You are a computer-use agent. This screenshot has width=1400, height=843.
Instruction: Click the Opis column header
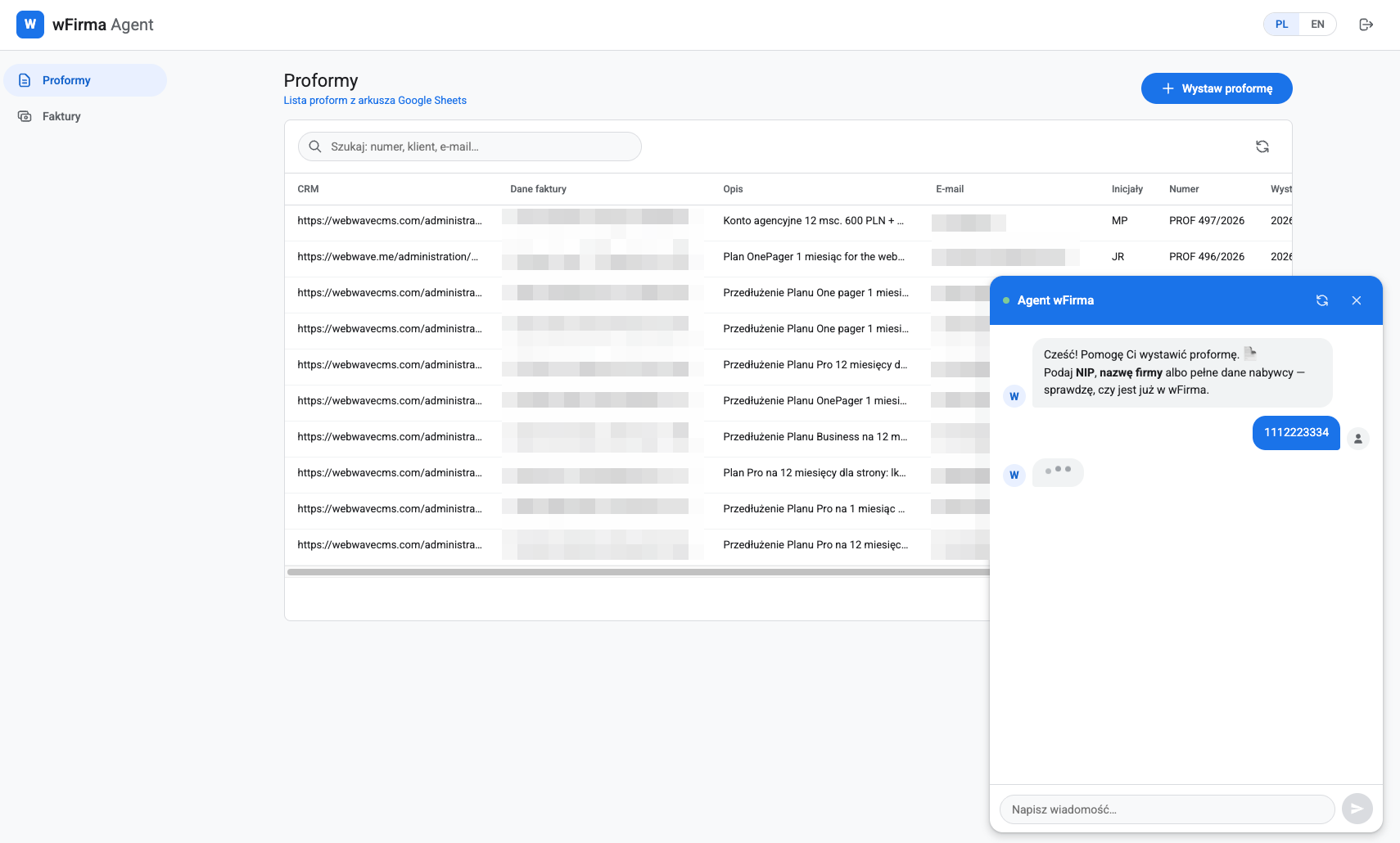[733, 189]
